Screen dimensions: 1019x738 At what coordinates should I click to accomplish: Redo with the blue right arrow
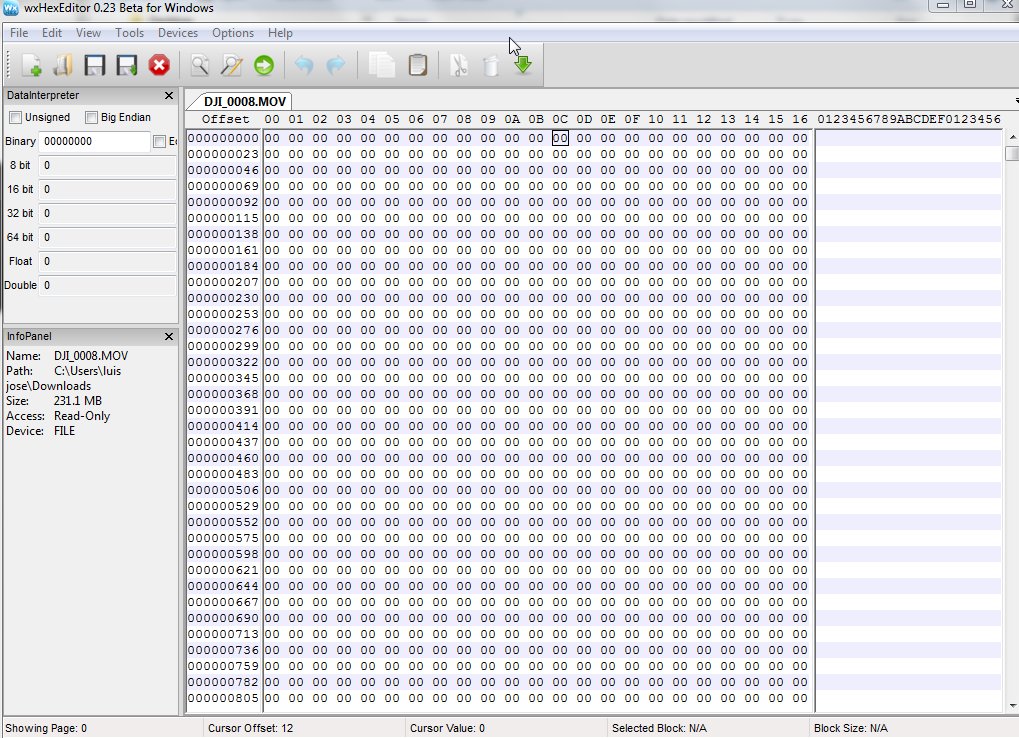(x=336, y=65)
